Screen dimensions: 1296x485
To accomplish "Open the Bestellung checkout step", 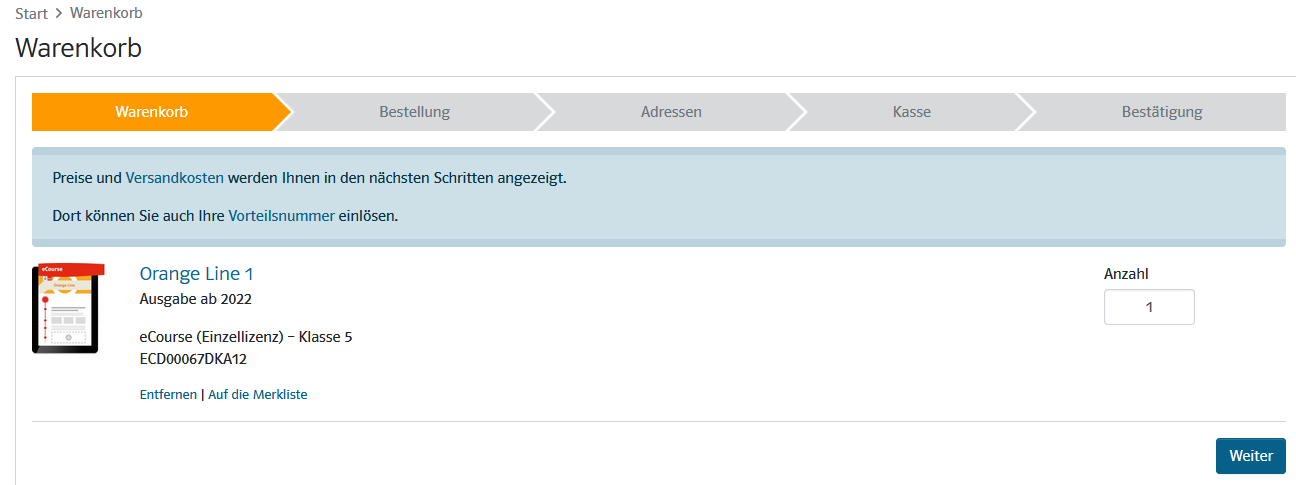I will [414, 112].
